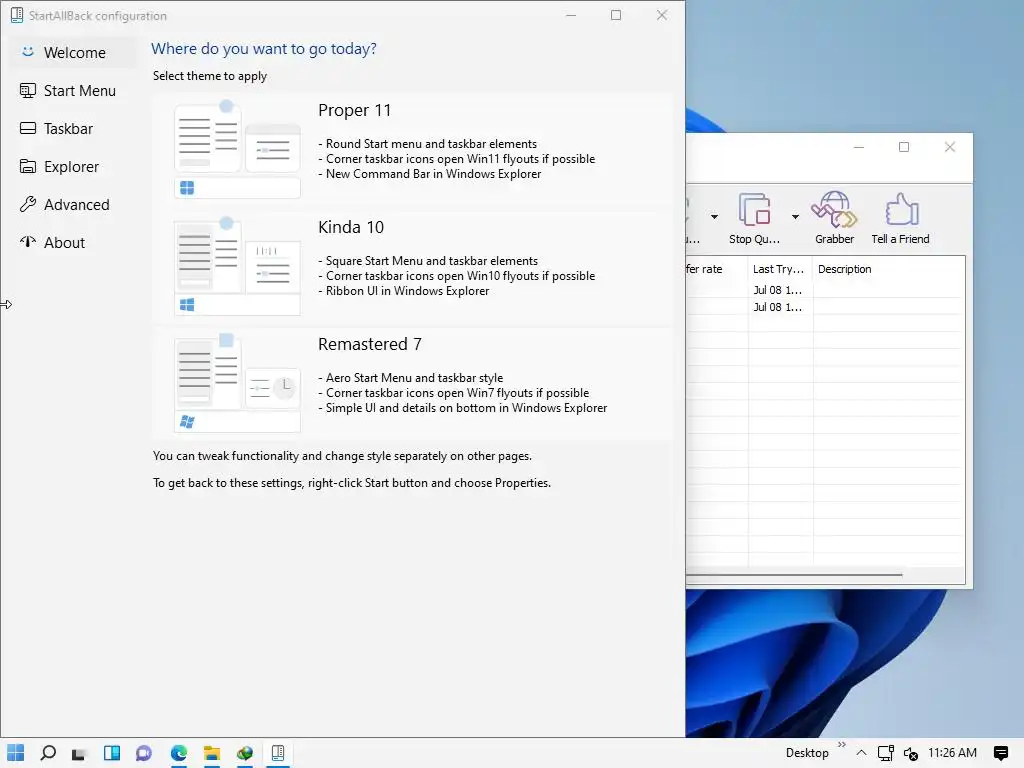Image resolution: width=1024 pixels, height=768 pixels.
Task: Open taskbar Search magnifier
Action: [x=48, y=753]
